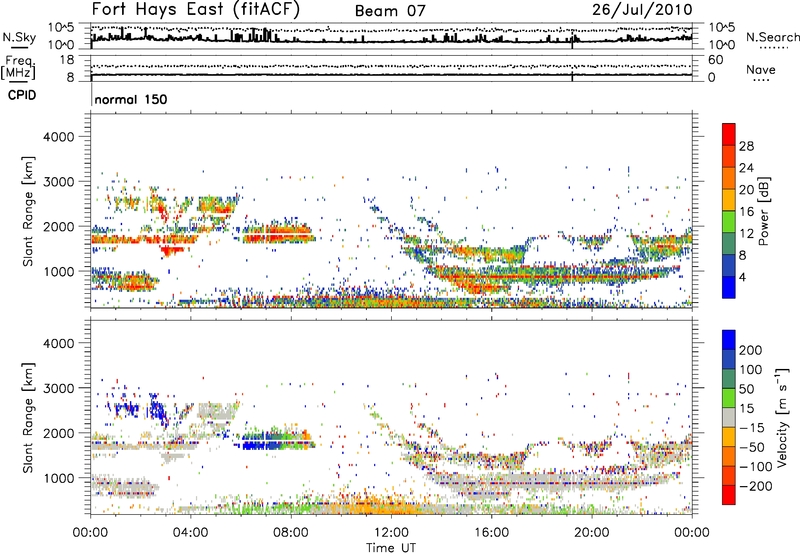800x554 pixels.
Task: Select the light green Power colorbar segment near '12'
Action: point(729,222)
